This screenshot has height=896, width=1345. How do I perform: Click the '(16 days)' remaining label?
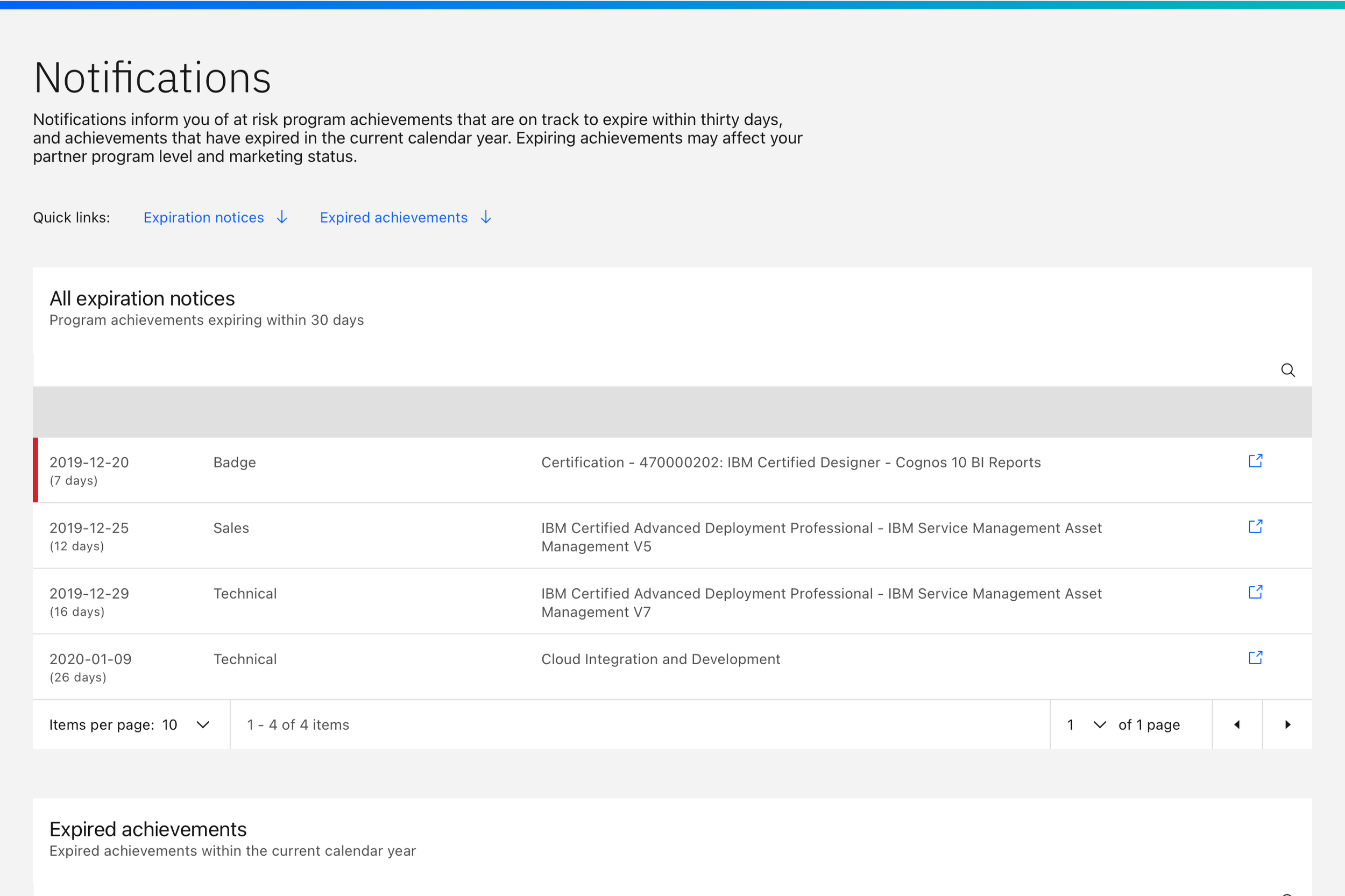(x=76, y=612)
